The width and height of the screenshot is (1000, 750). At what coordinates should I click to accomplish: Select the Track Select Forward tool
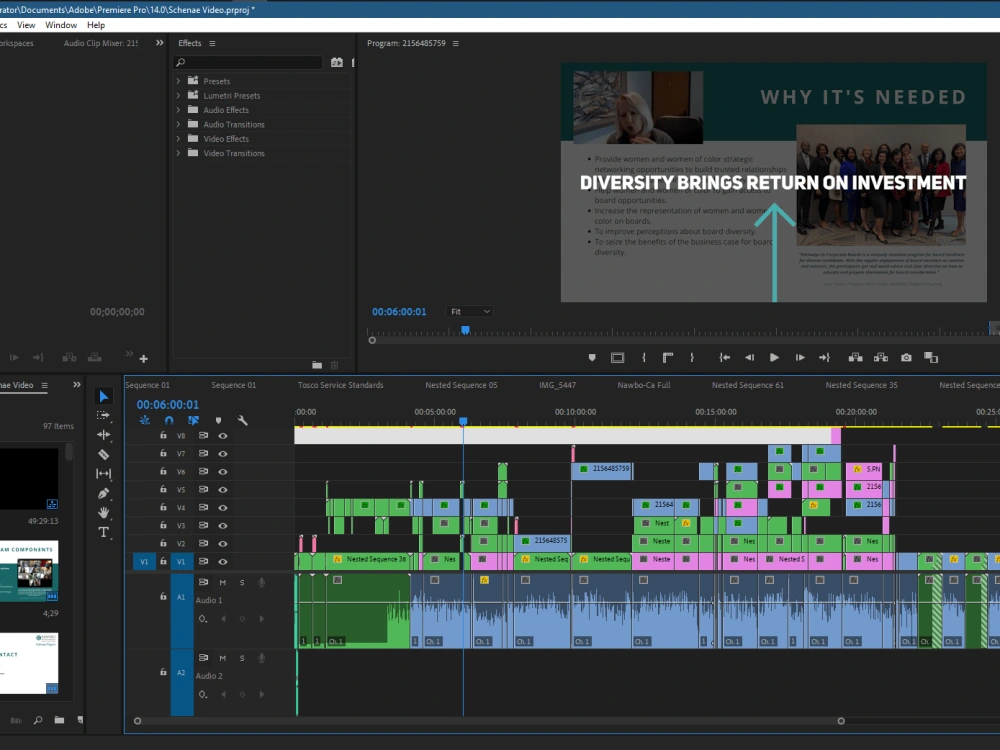pyautogui.click(x=103, y=415)
